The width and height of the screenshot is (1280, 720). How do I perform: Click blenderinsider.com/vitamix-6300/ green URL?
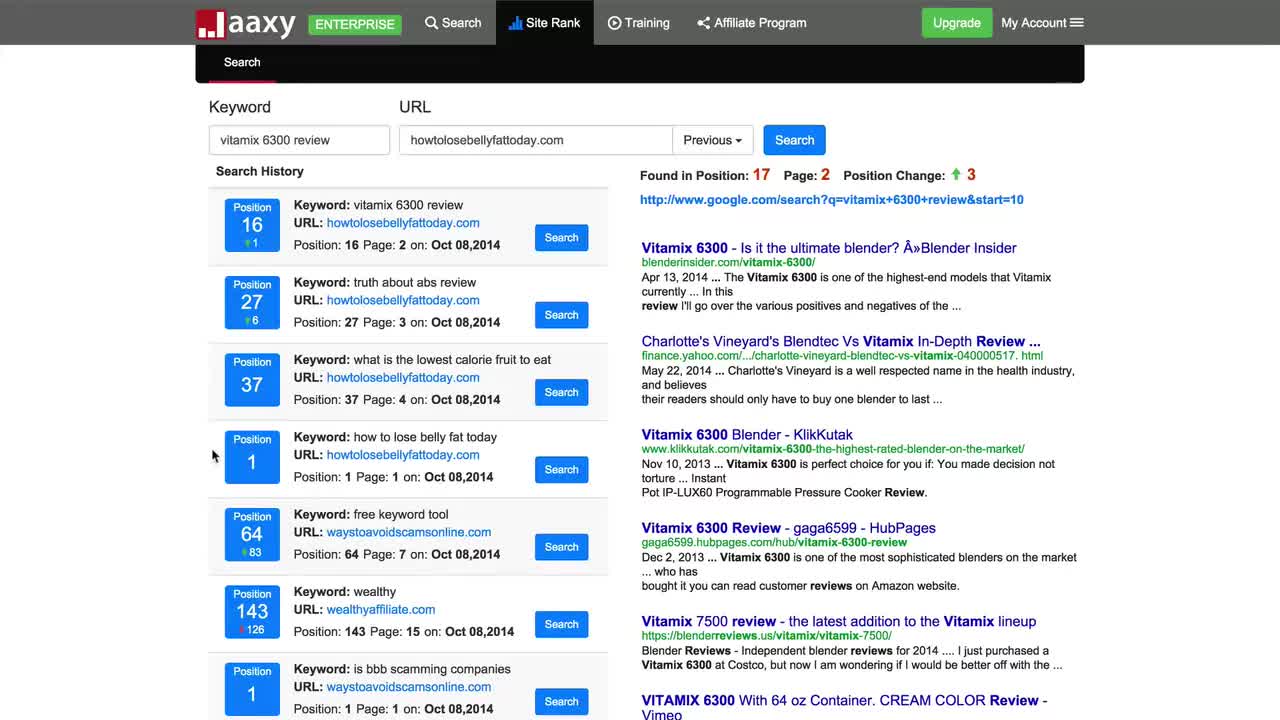click(728, 263)
